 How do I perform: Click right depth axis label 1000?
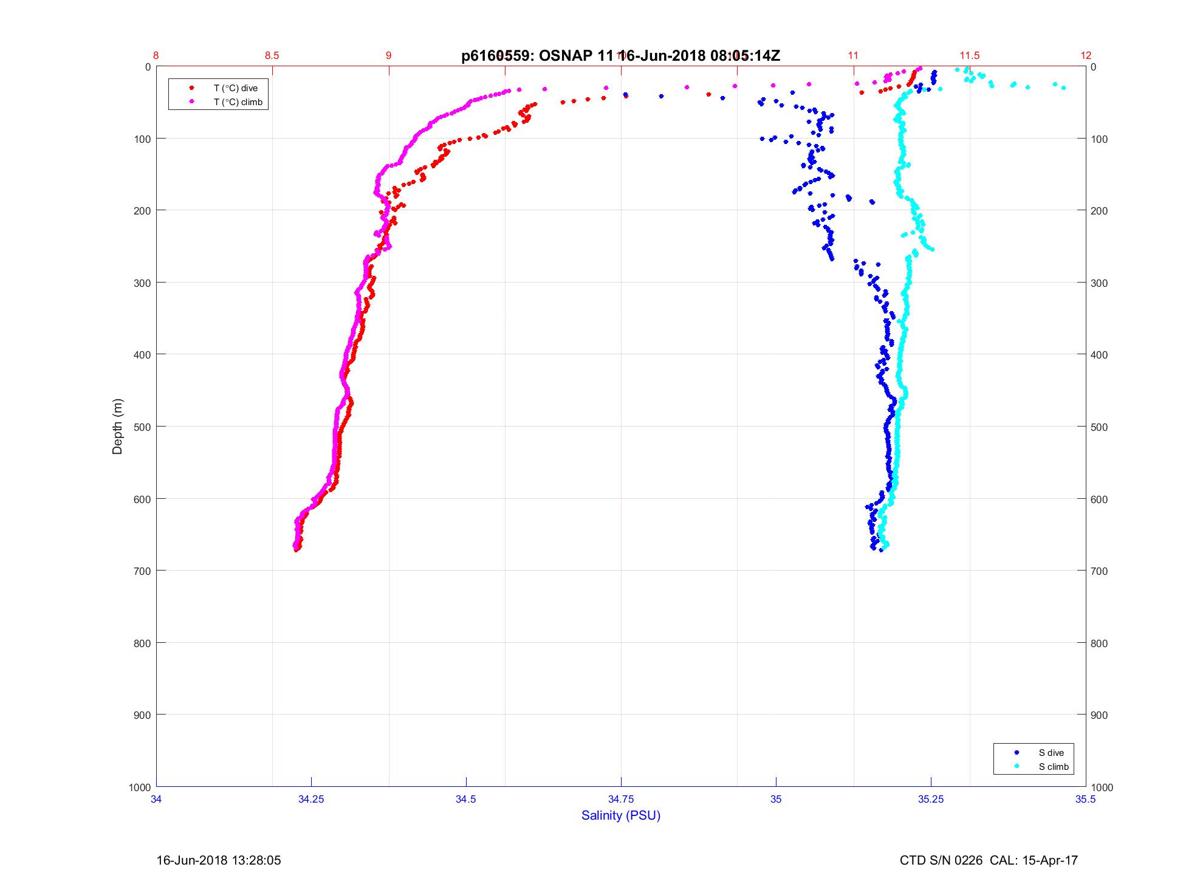1103,787
